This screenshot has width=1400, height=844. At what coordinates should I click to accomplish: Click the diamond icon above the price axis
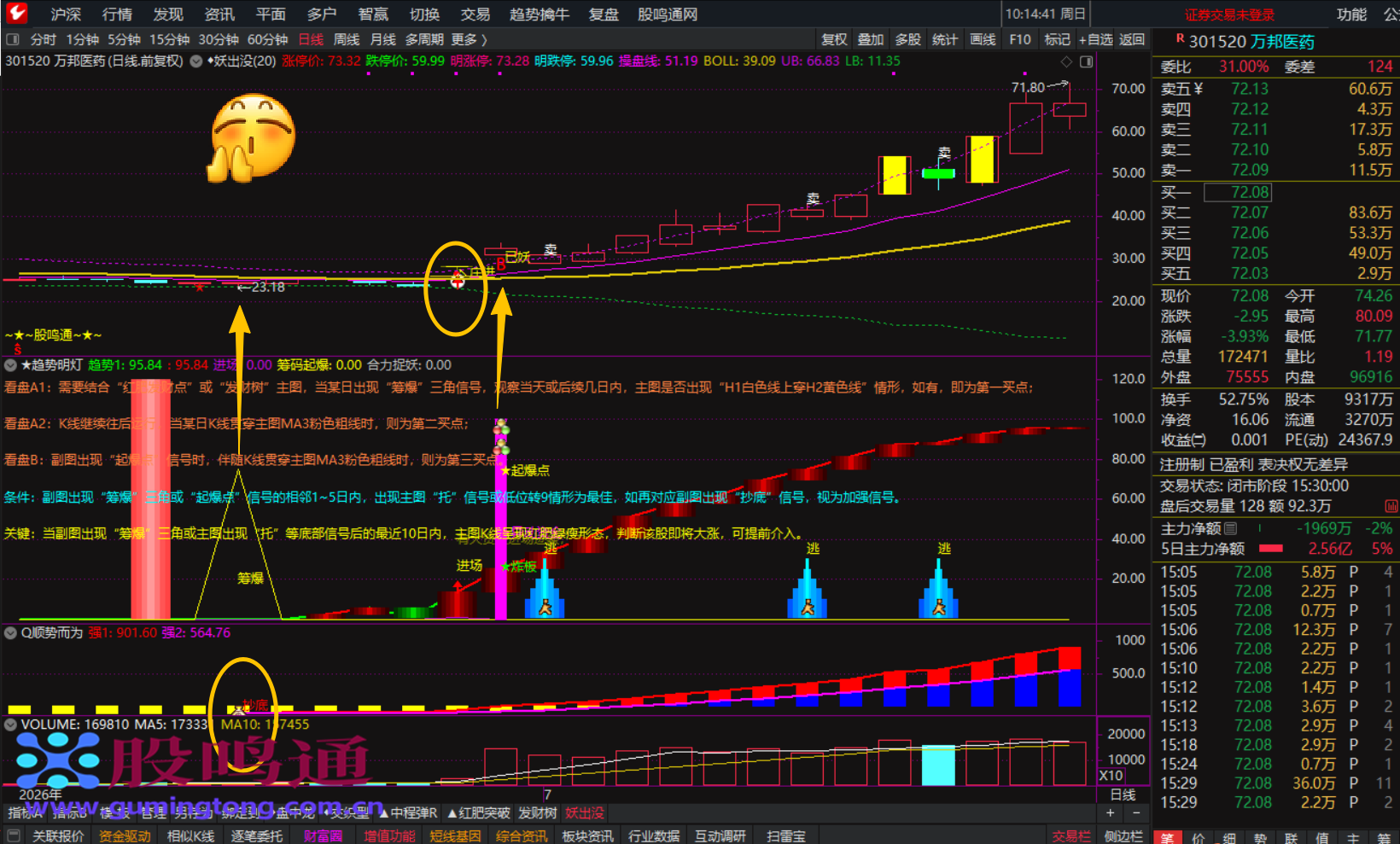[x=1066, y=61]
